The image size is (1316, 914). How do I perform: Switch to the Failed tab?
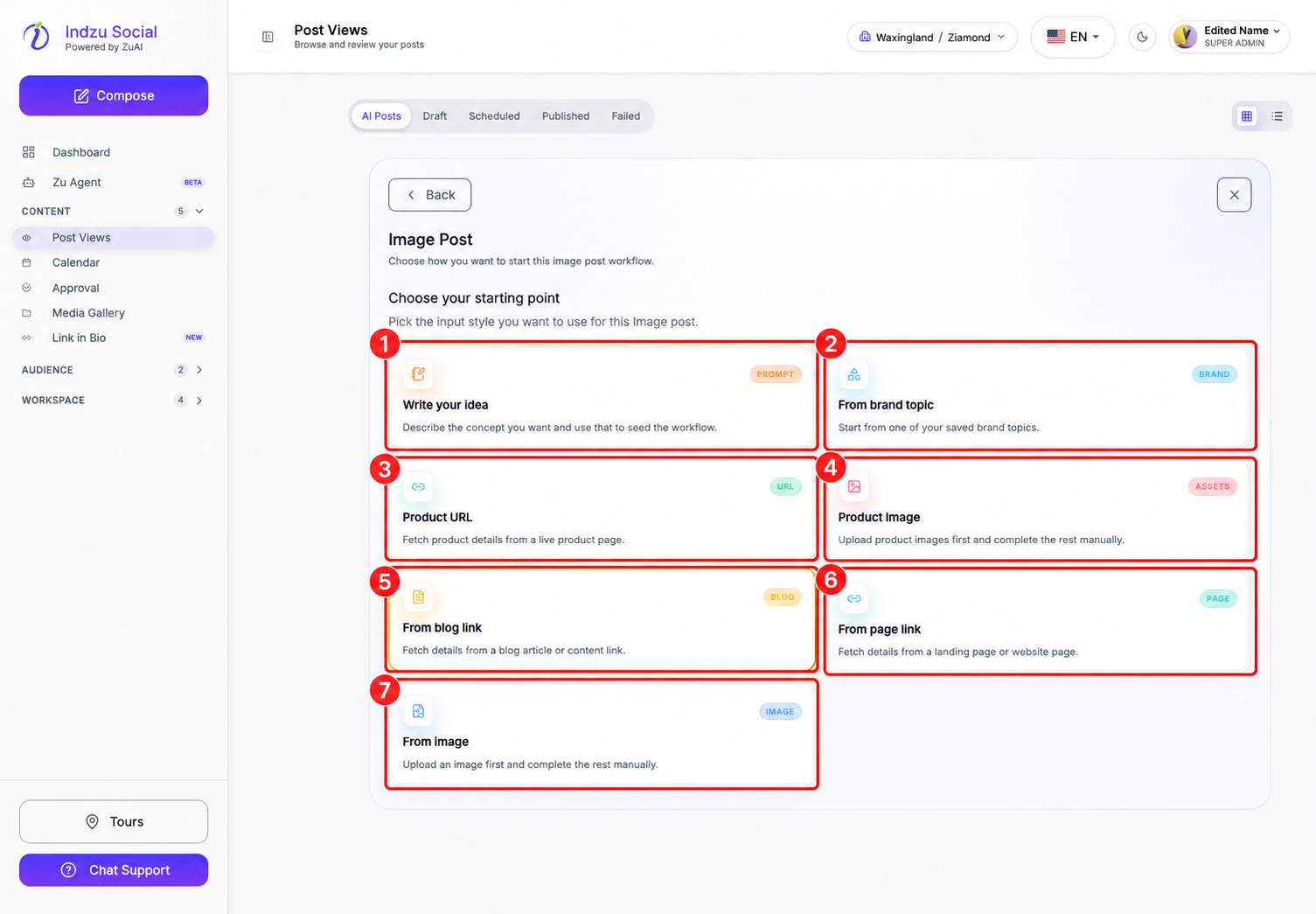pos(626,115)
